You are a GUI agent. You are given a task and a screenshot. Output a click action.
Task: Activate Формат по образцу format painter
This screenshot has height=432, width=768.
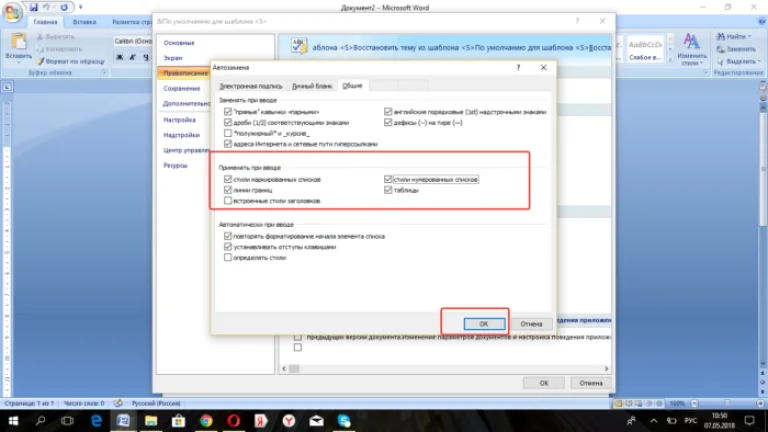click(x=71, y=61)
